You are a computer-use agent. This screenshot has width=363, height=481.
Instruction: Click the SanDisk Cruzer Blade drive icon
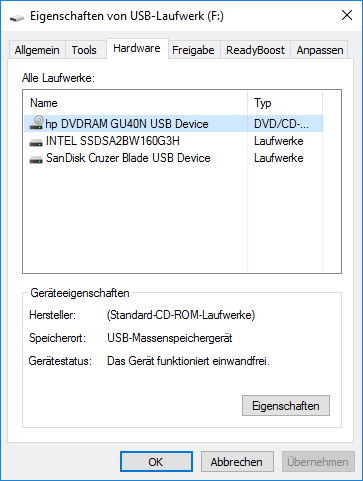coord(36,159)
